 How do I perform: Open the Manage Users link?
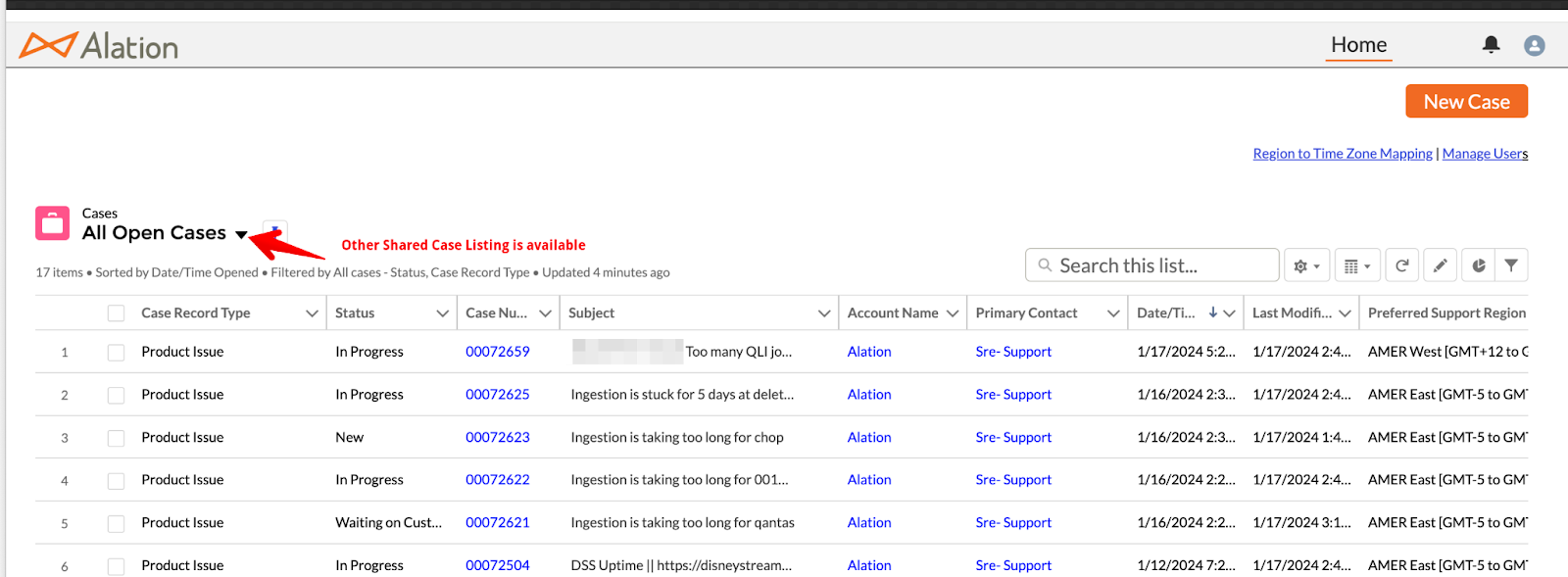(x=1485, y=154)
